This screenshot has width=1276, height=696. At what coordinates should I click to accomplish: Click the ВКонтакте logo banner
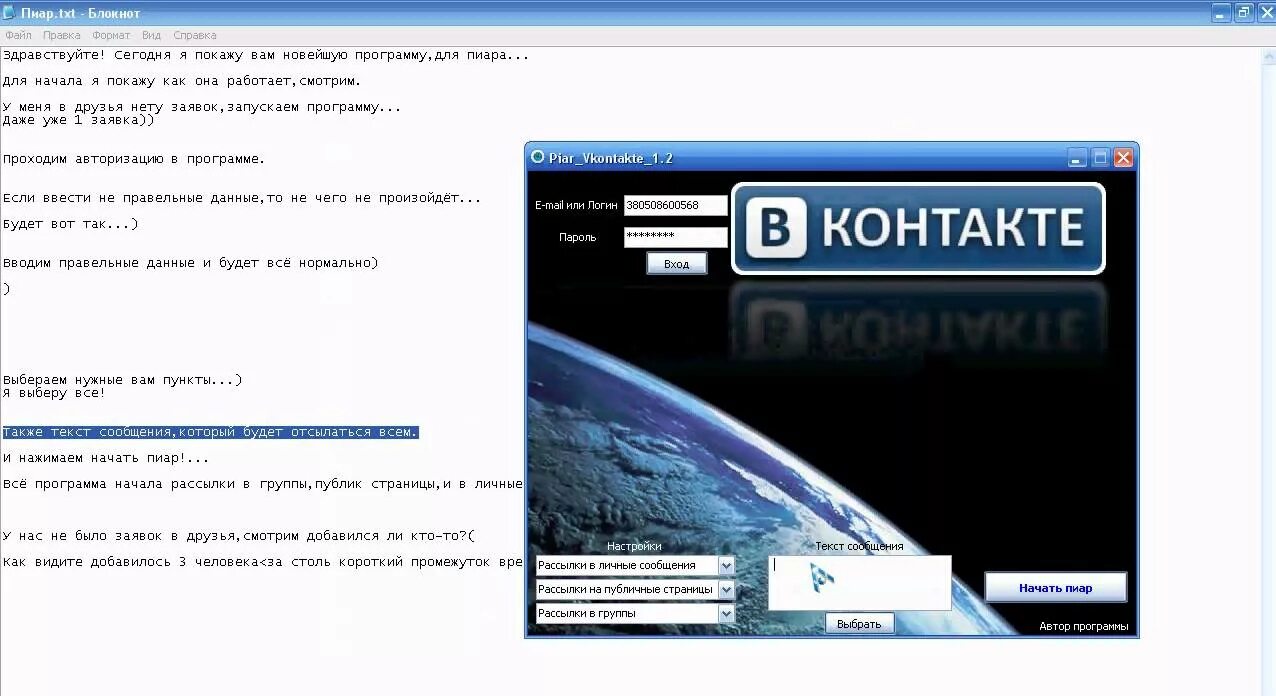click(918, 228)
